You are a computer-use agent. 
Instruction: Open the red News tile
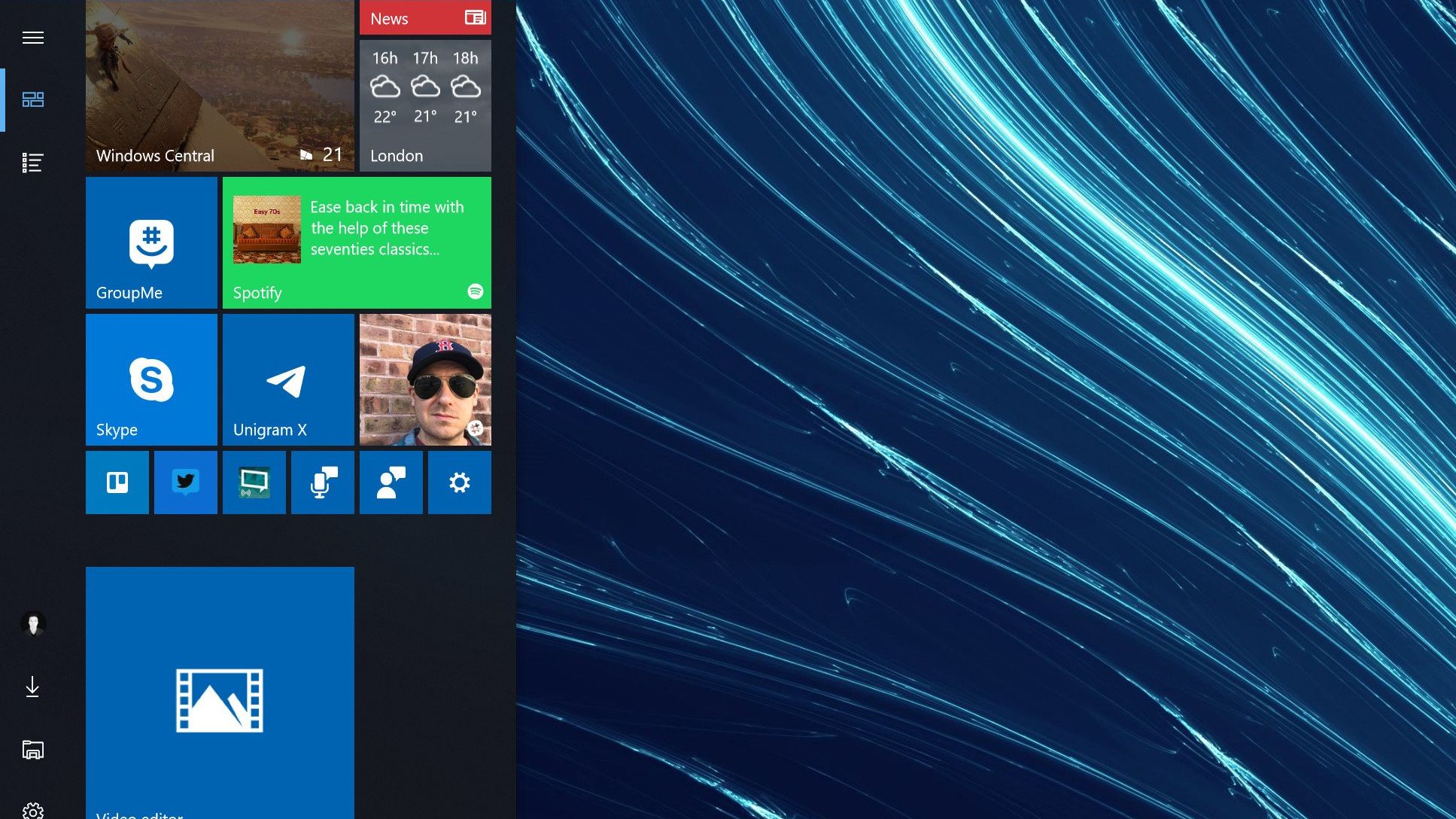[x=425, y=18]
